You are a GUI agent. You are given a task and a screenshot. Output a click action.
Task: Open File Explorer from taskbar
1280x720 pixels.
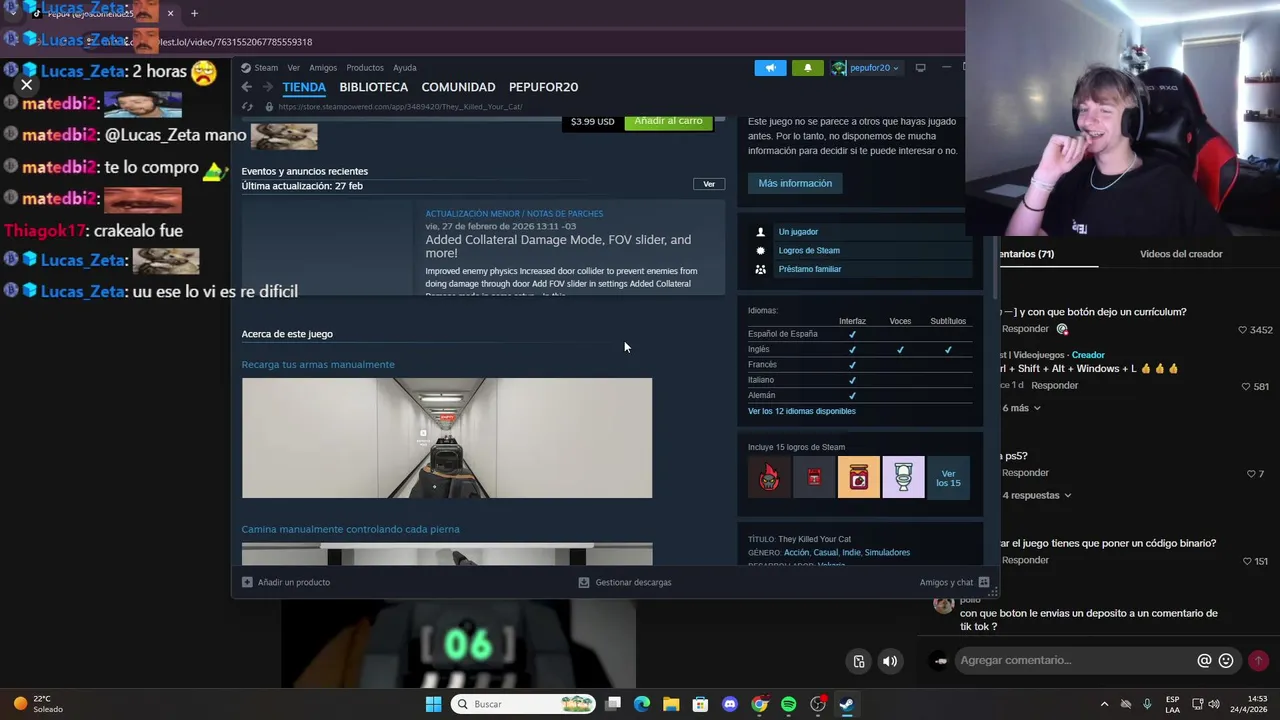click(x=671, y=704)
